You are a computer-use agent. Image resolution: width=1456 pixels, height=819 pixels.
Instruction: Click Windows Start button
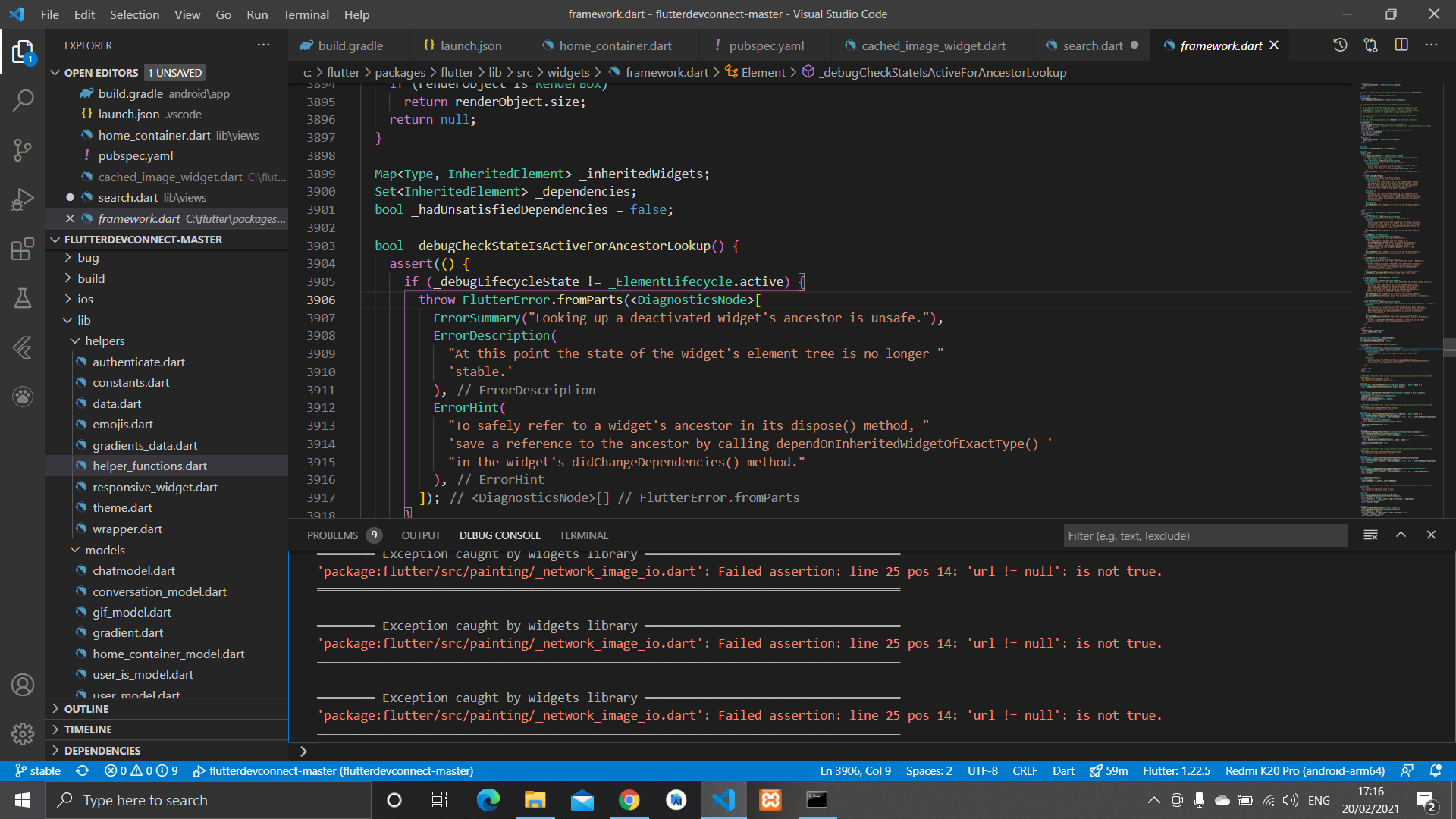pos(23,800)
